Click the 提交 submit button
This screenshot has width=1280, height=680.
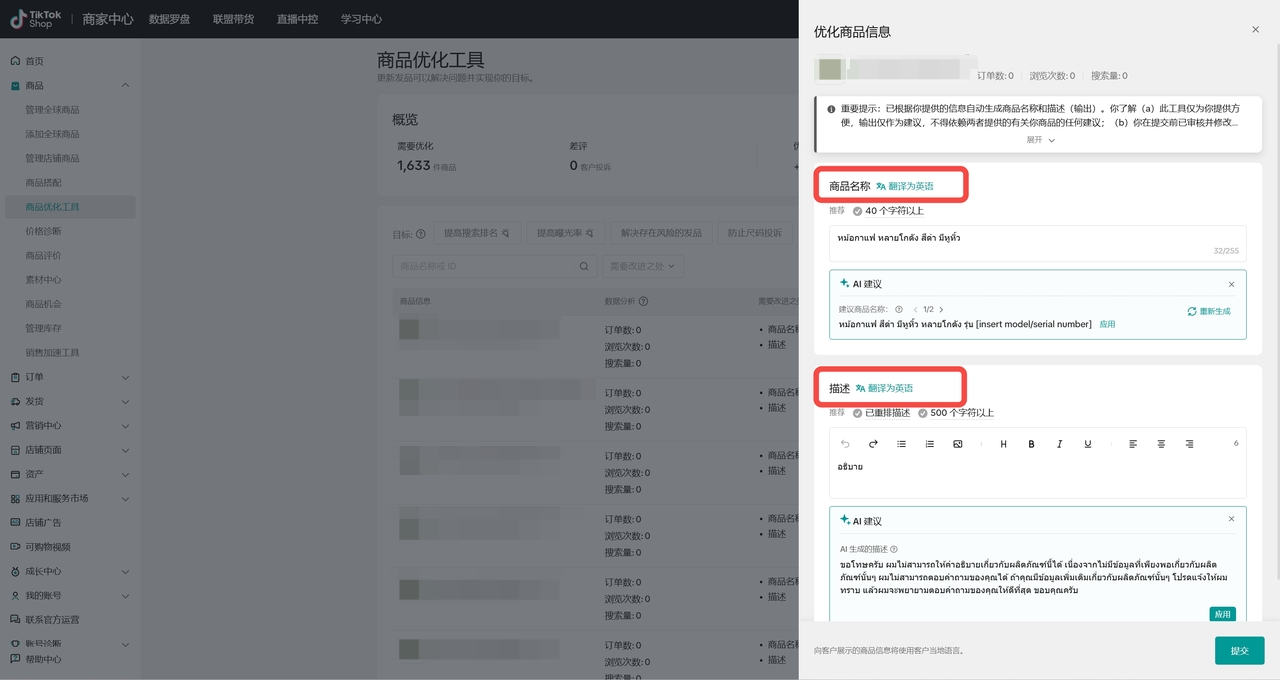[1239, 650]
